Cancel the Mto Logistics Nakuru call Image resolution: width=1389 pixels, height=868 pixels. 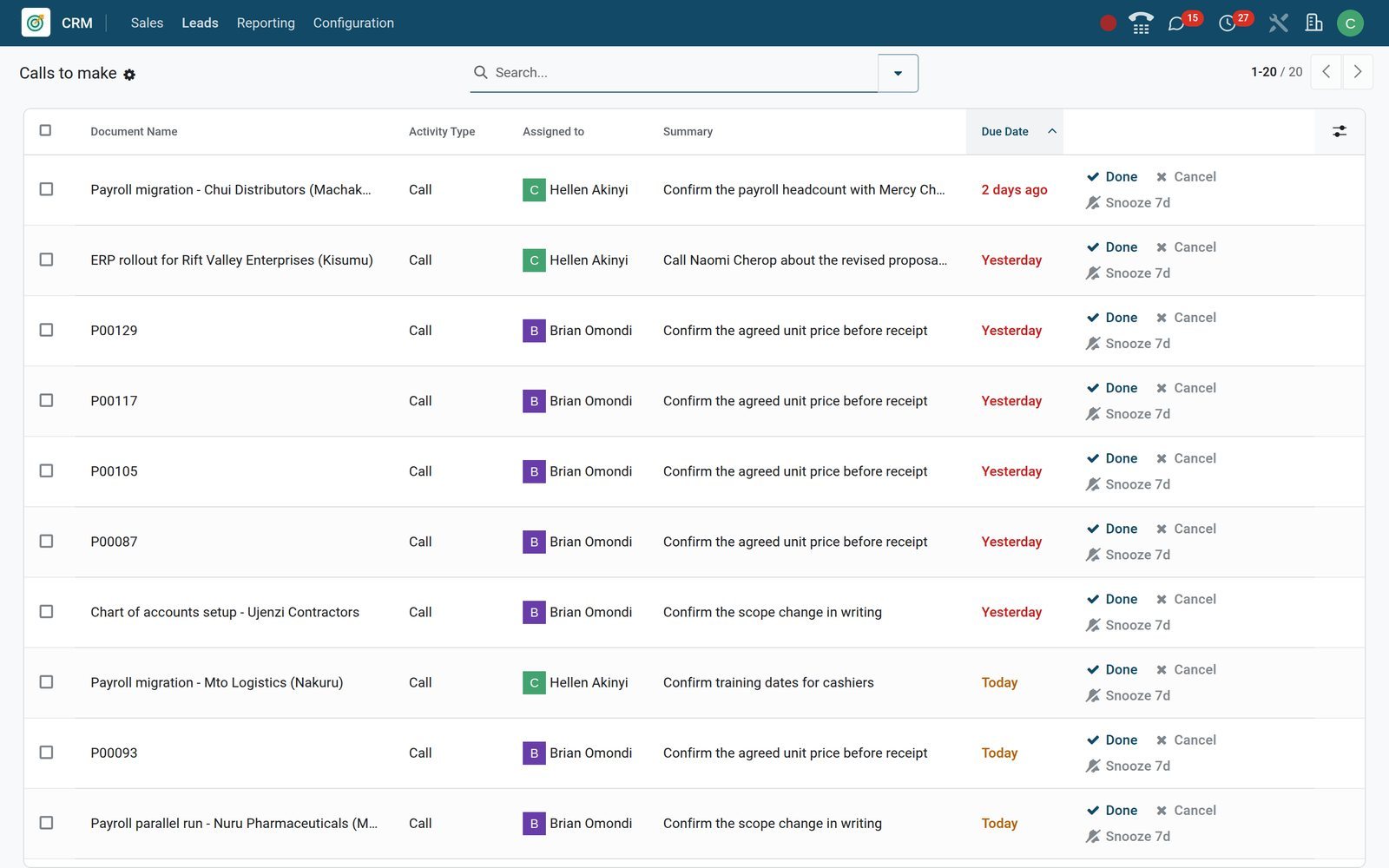[x=1186, y=669]
